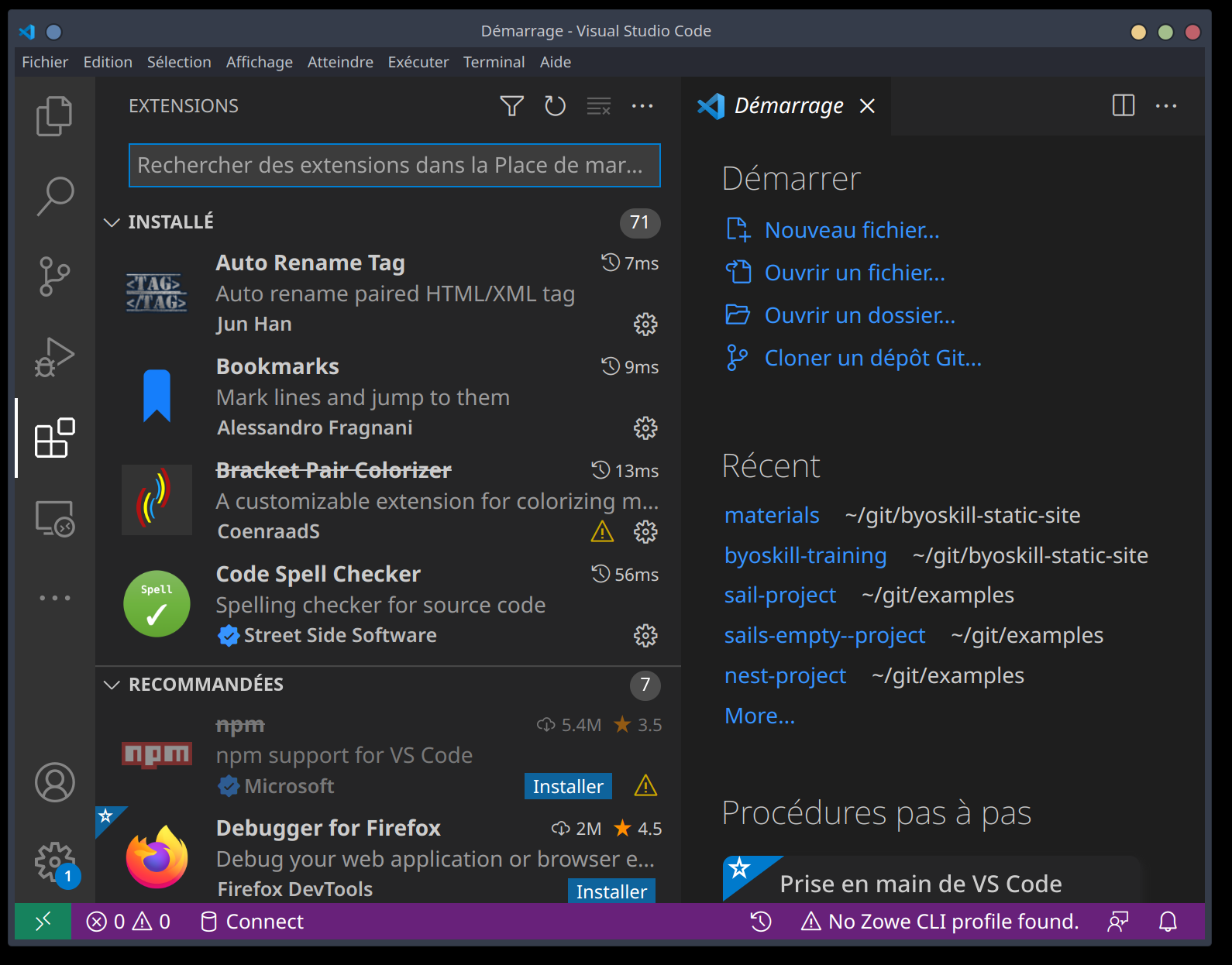Click Nouveau fichier link
Screen dimensions: 1232x965
pos(852,230)
